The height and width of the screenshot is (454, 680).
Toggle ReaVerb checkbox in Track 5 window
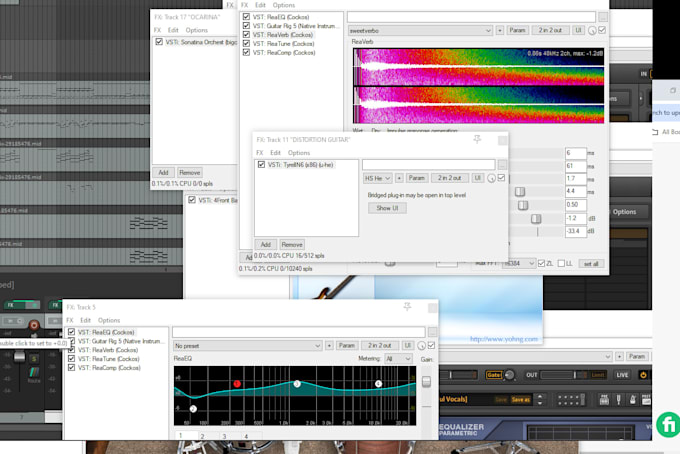coord(72,349)
